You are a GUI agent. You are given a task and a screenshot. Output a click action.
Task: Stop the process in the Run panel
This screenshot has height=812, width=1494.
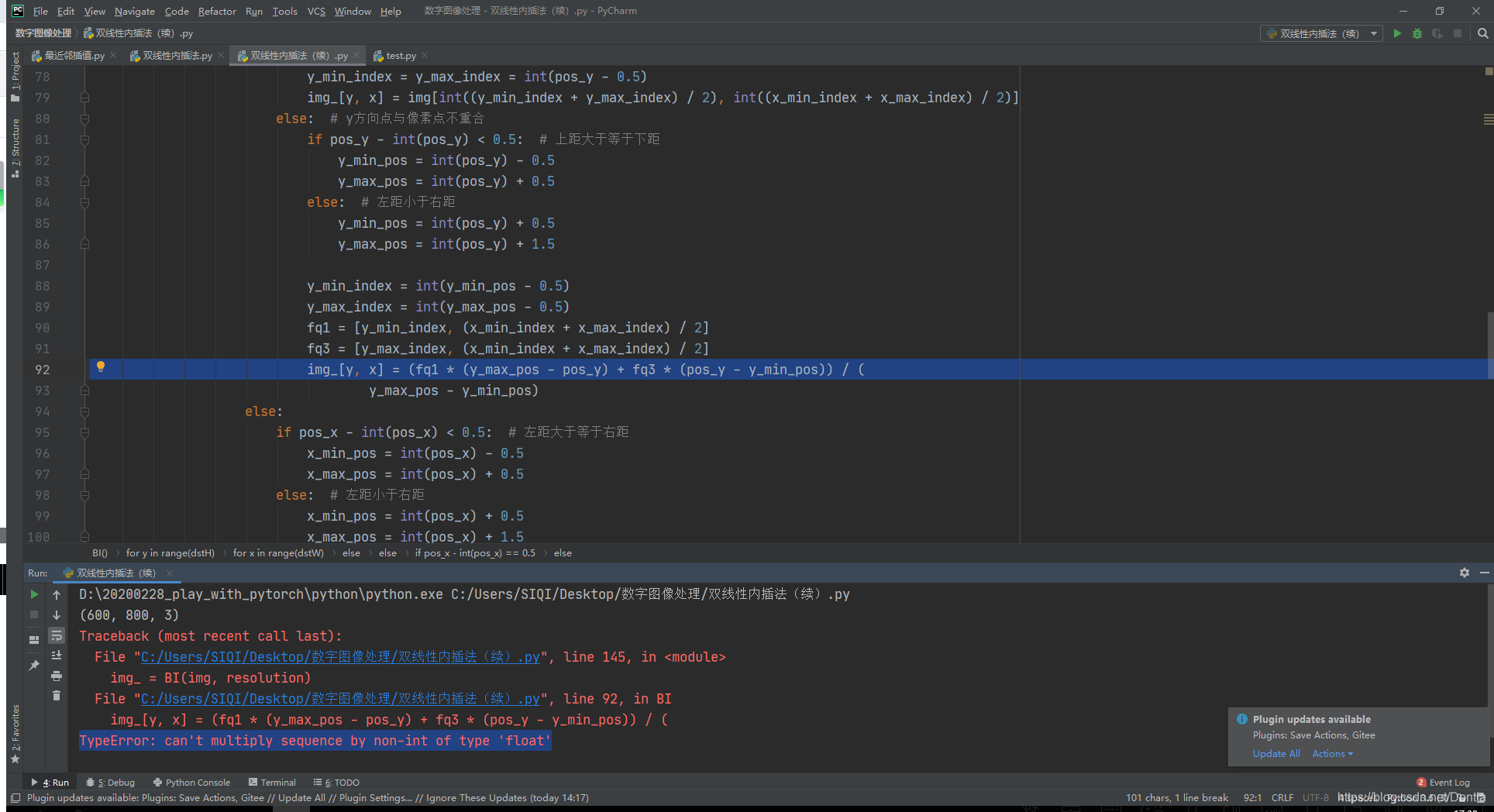(x=34, y=614)
